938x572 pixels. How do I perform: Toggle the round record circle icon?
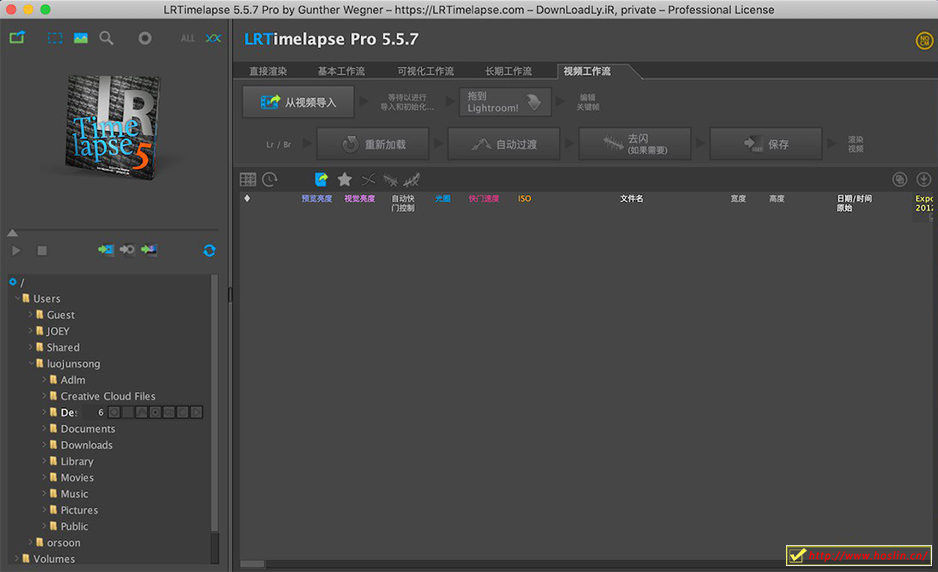[145, 38]
